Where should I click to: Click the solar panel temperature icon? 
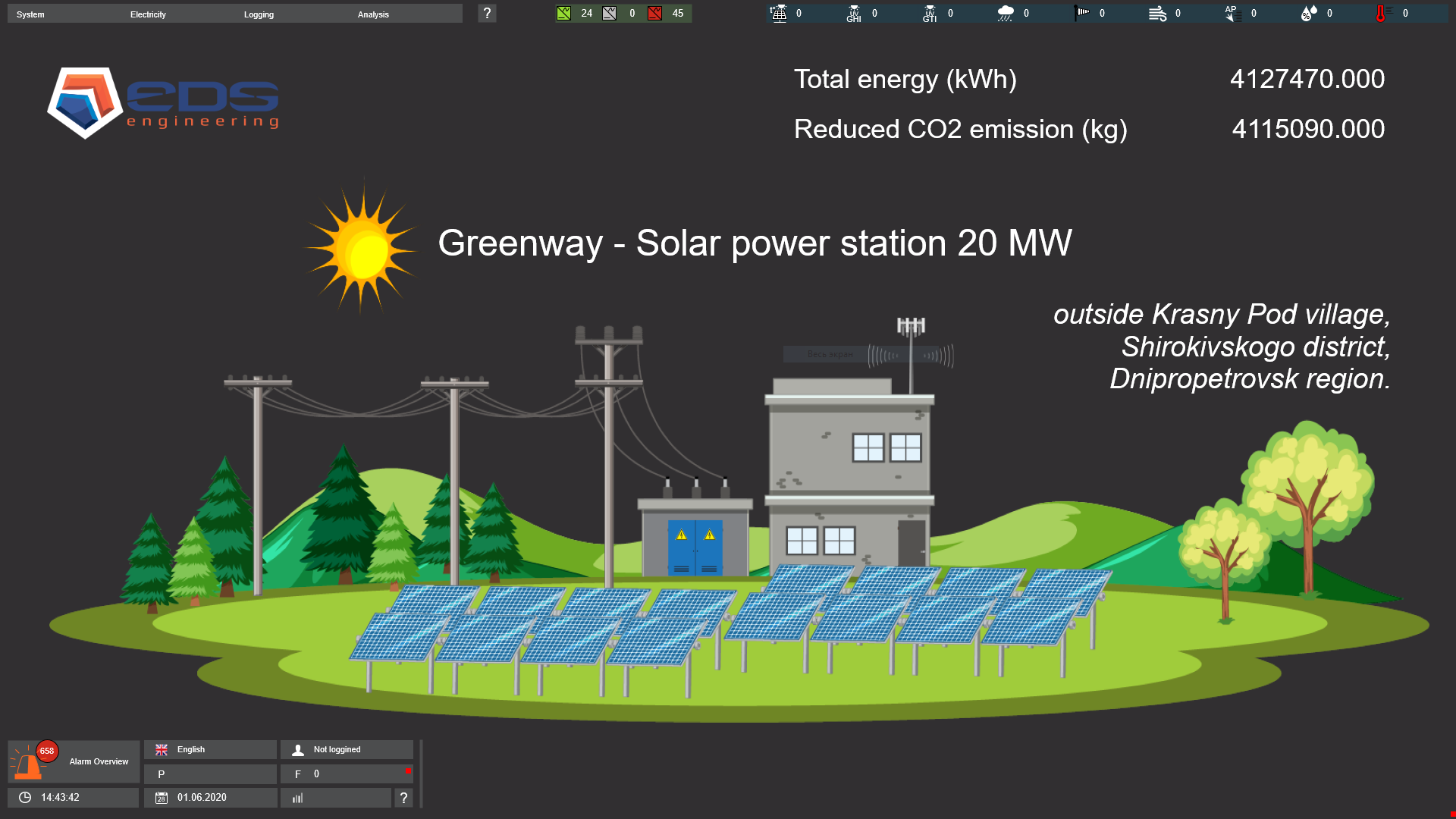pyautogui.click(x=779, y=13)
